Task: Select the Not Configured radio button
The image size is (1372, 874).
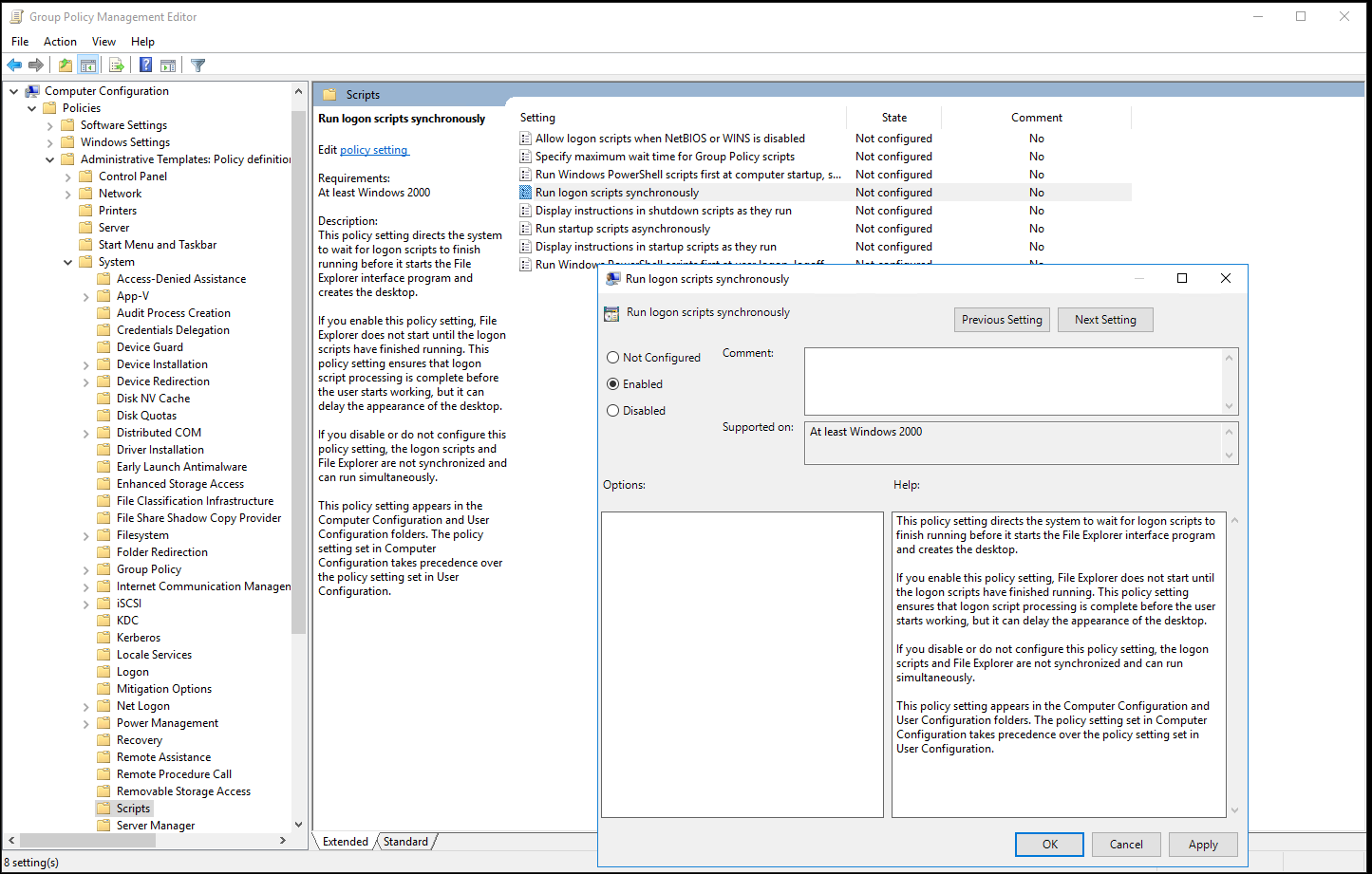Action: 612,357
